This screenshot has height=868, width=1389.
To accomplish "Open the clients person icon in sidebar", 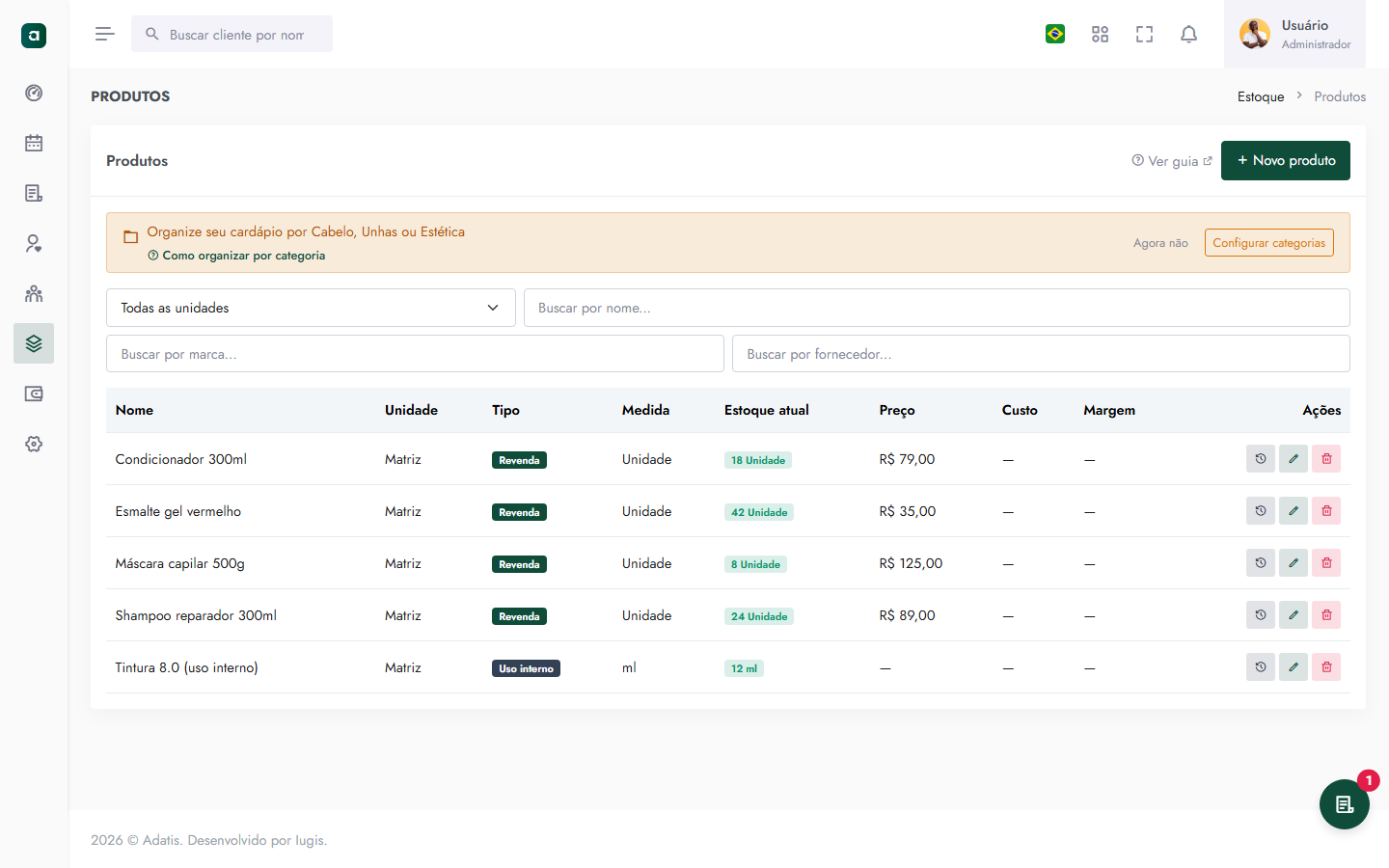I will pyautogui.click(x=34, y=244).
